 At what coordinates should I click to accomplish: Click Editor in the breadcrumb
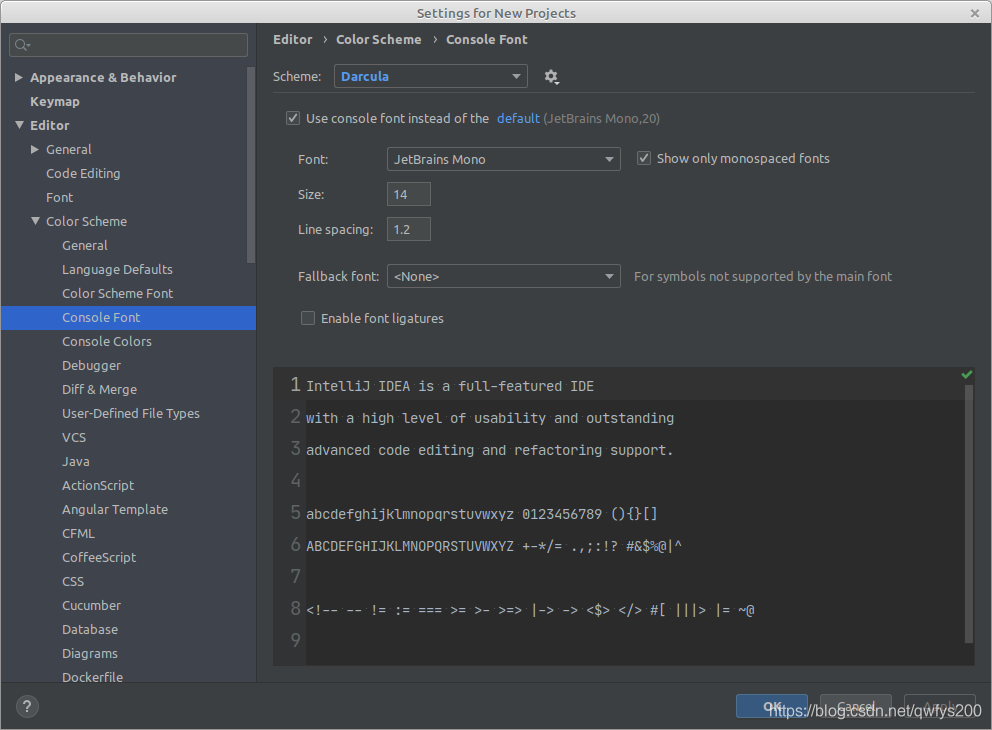pyautogui.click(x=292, y=39)
